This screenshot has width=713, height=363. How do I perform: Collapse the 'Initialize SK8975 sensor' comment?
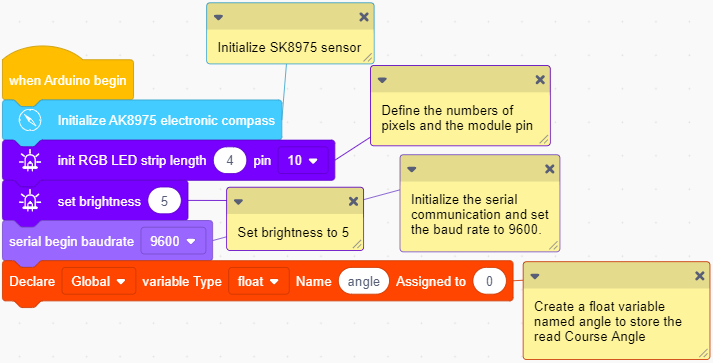click(x=218, y=17)
